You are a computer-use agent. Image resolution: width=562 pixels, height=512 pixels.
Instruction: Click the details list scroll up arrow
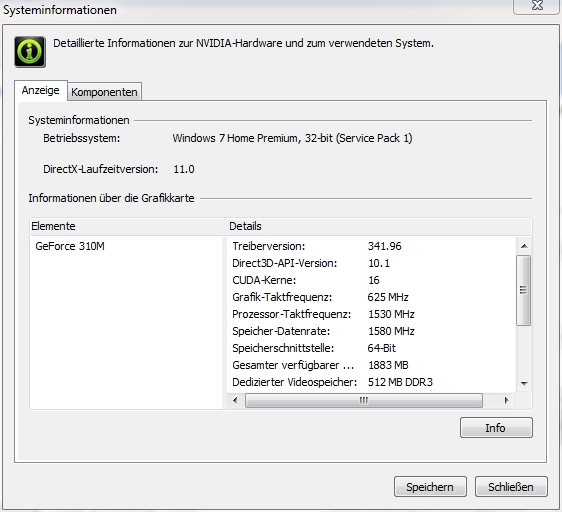point(524,246)
